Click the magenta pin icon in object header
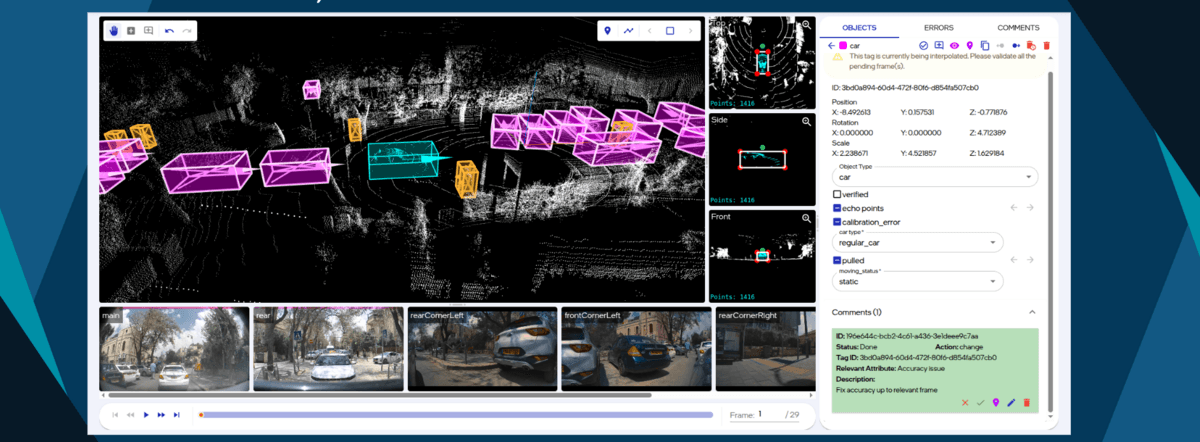The width and height of the screenshot is (1200, 442). point(969,45)
